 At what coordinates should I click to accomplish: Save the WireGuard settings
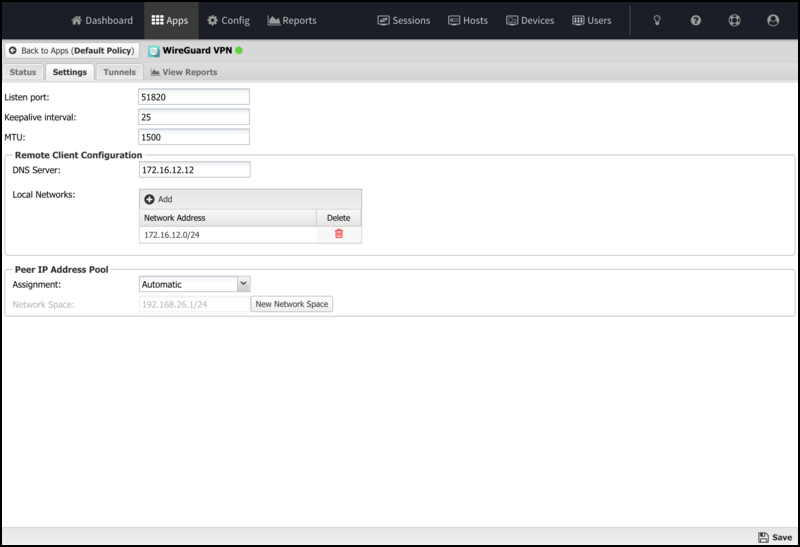(775, 537)
